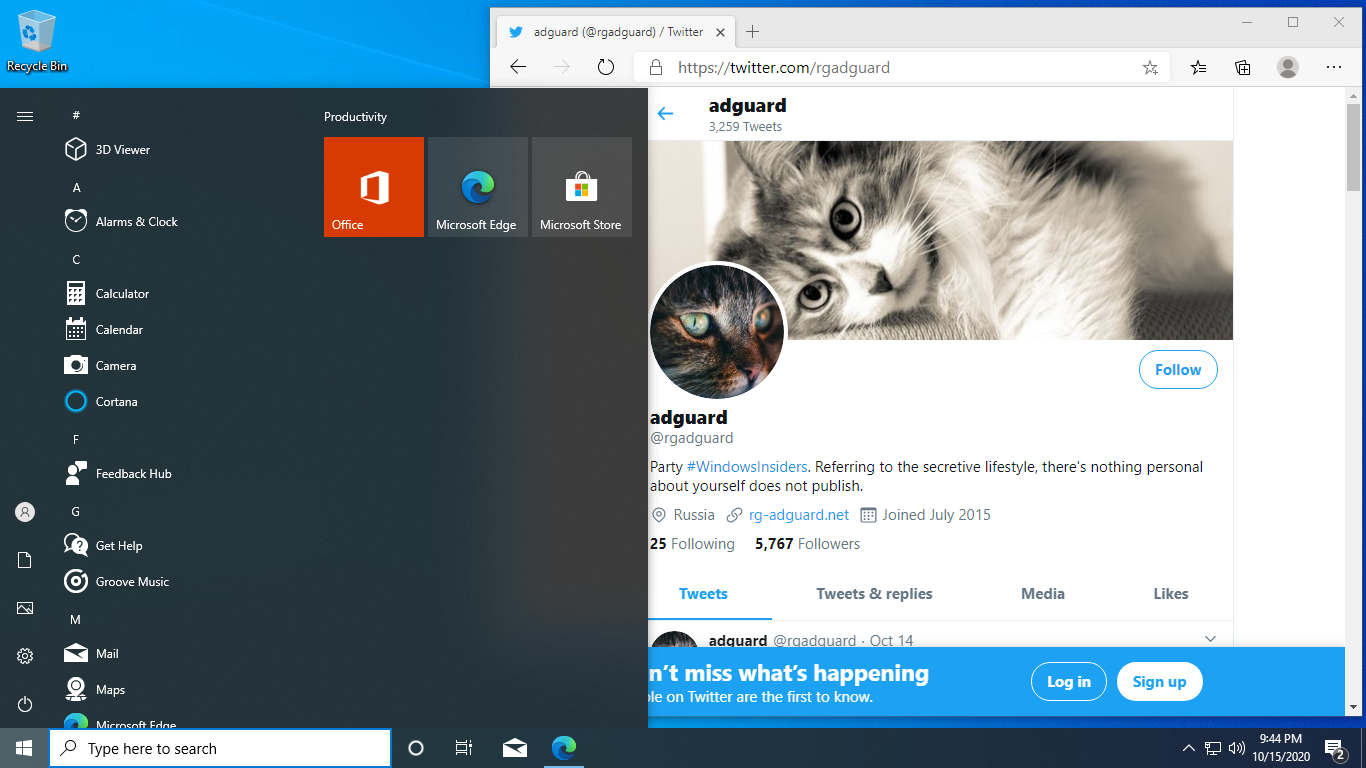Screen dimensions: 1366x768
Task: Select the adguard Twitter browser tab
Action: (615, 32)
